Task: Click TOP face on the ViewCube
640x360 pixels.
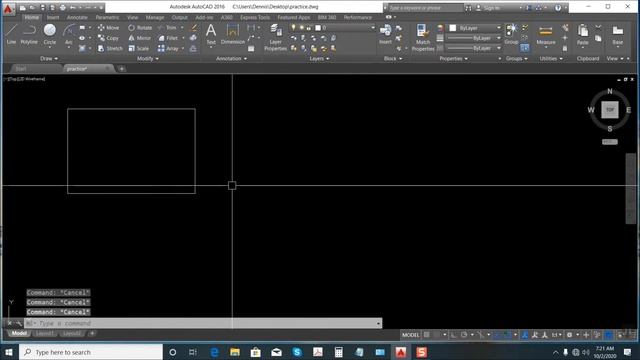Action: tap(609, 110)
